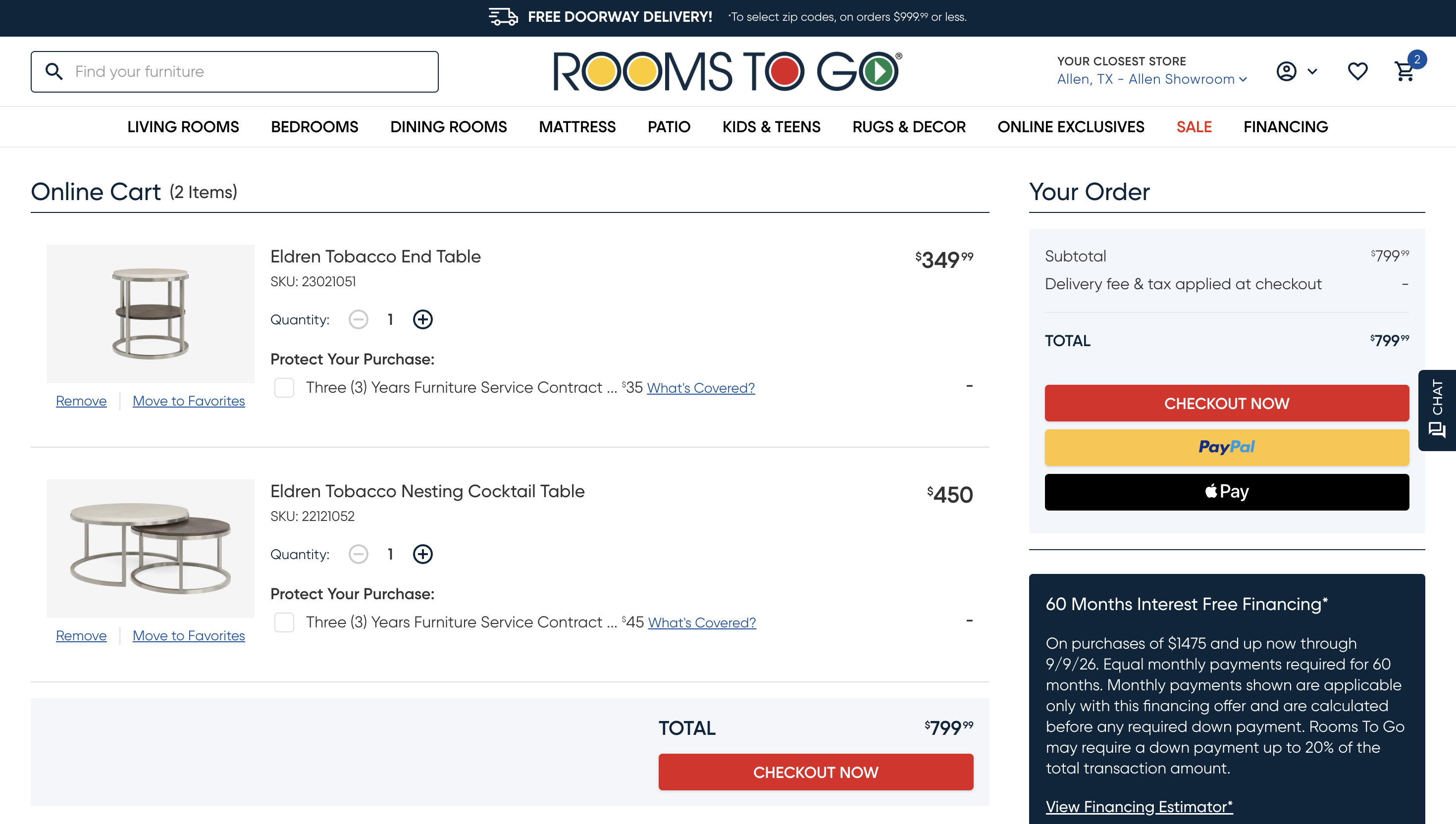Open Kids & Teens menu
This screenshot has height=824, width=1456.
point(771,127)
